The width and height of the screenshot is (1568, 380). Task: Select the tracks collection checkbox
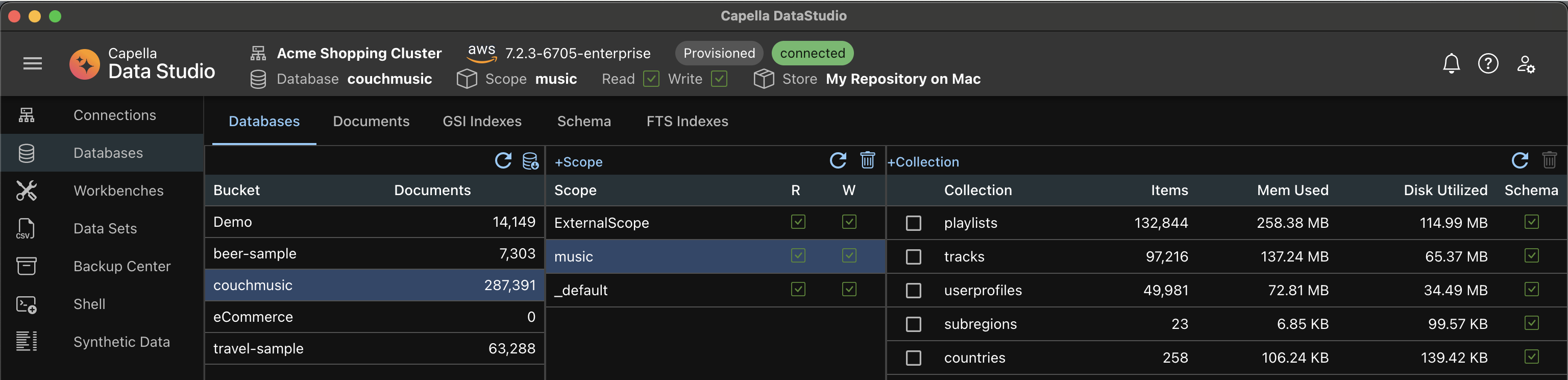pyautogui.click(x=913, y=257)
